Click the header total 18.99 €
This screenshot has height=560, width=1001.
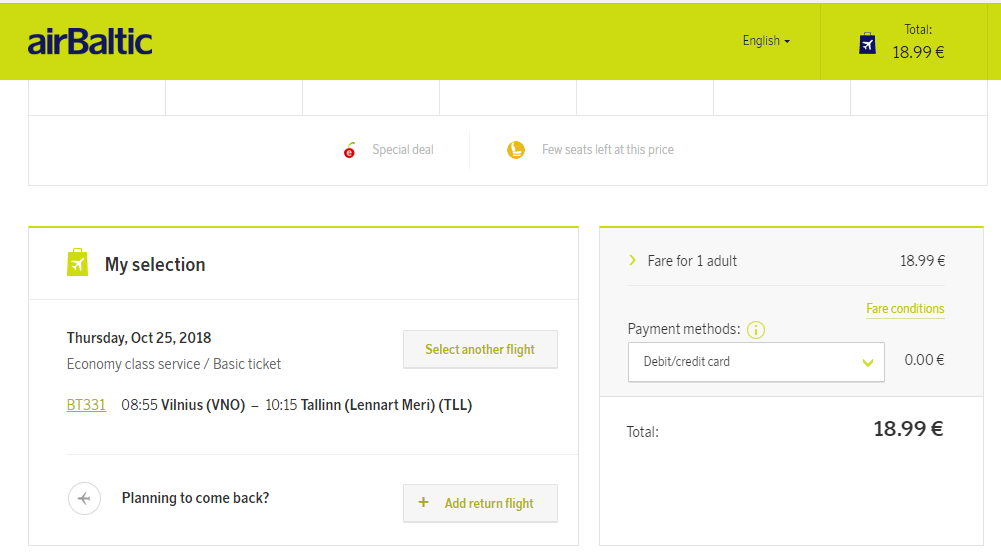[918, 52]
